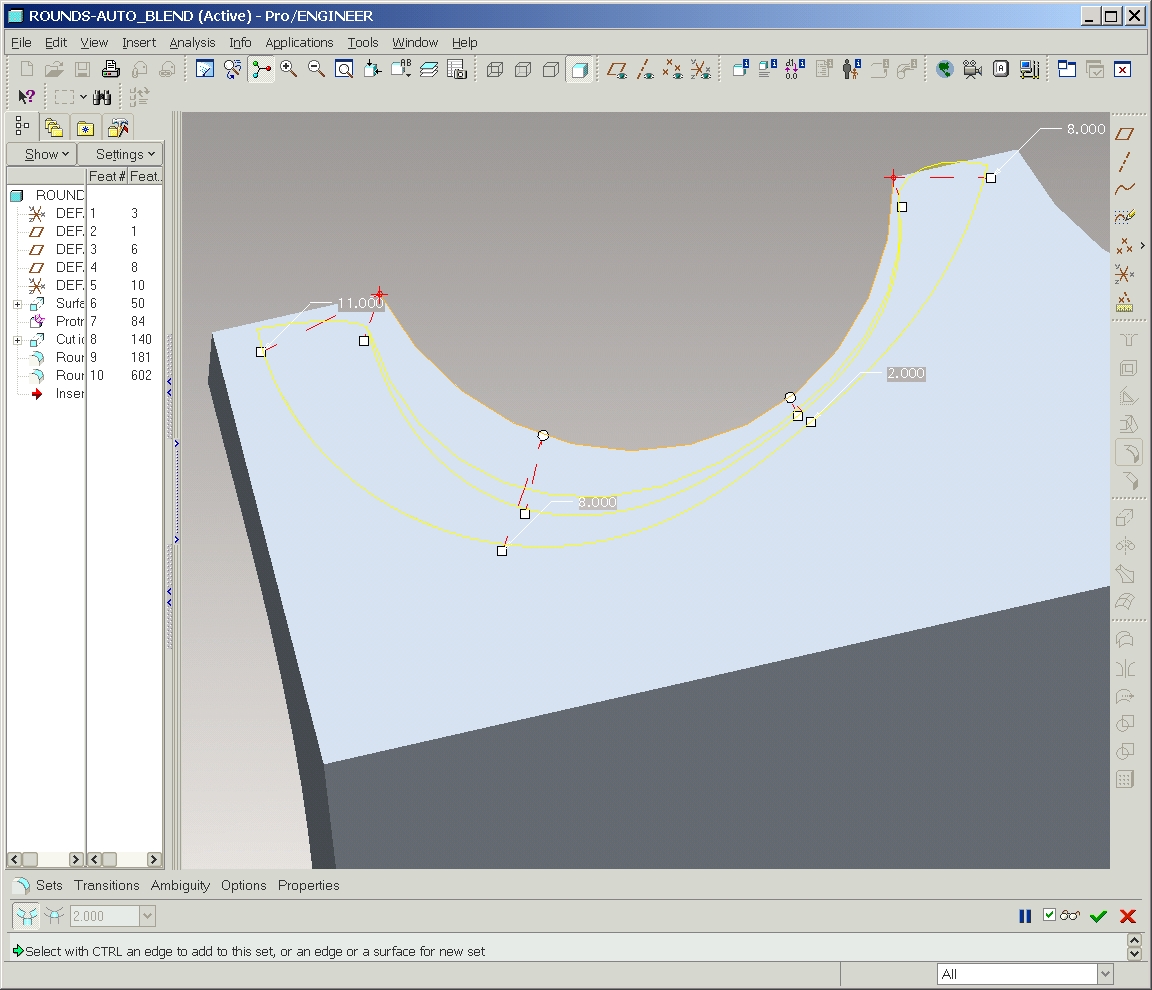Viewport: 1152px width, 990px height.
Task: Toggle the preview glasses checkbox
Action: click(1049, 915)
